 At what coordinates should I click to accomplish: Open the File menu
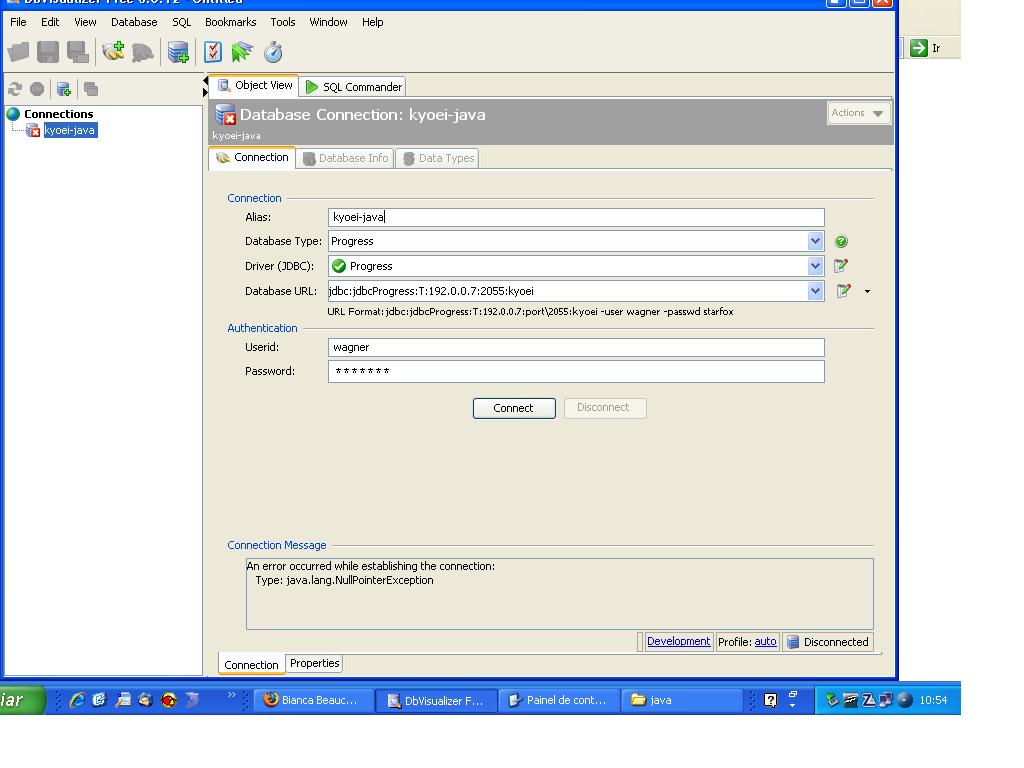[18, 22]
